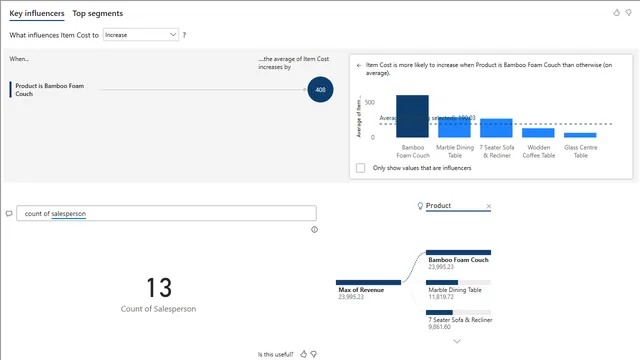640x360 pixels.
Task: Select 7 Seater Sofa & Recliner node
Action: (x=459, y=320)
